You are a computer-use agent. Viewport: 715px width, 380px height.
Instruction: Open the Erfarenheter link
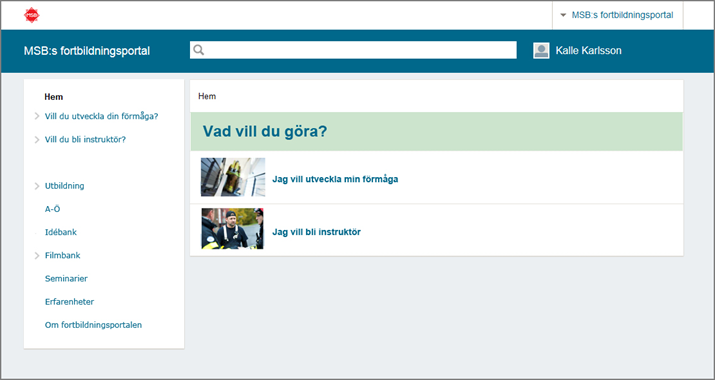click(69, 302)
